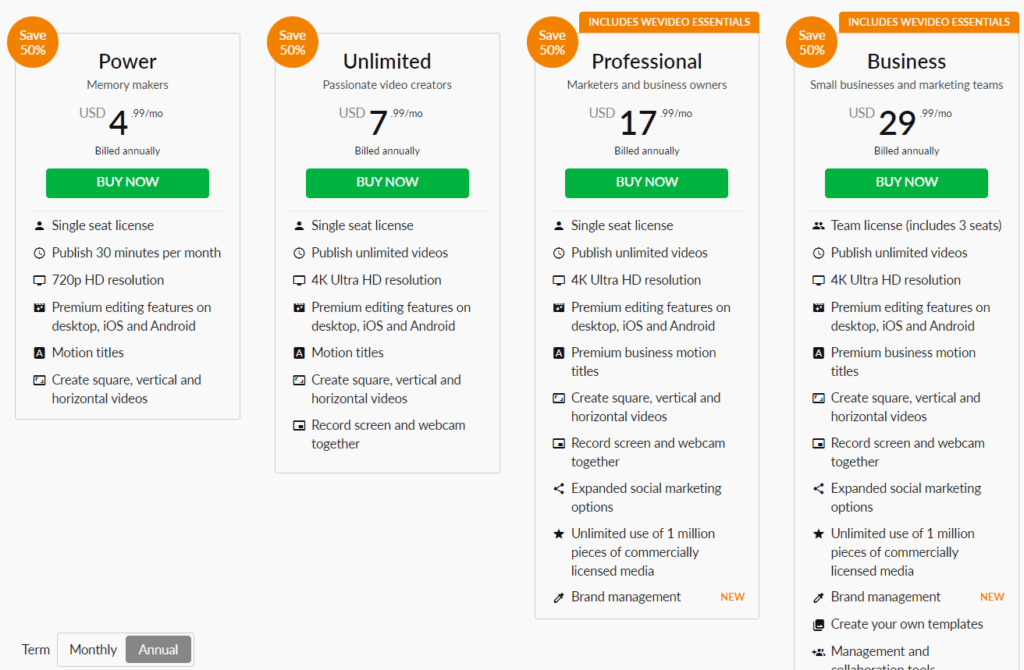Click the clapperboard icon in Power plan features
This screenshot has height=670, width=1024.
point(39,308)
